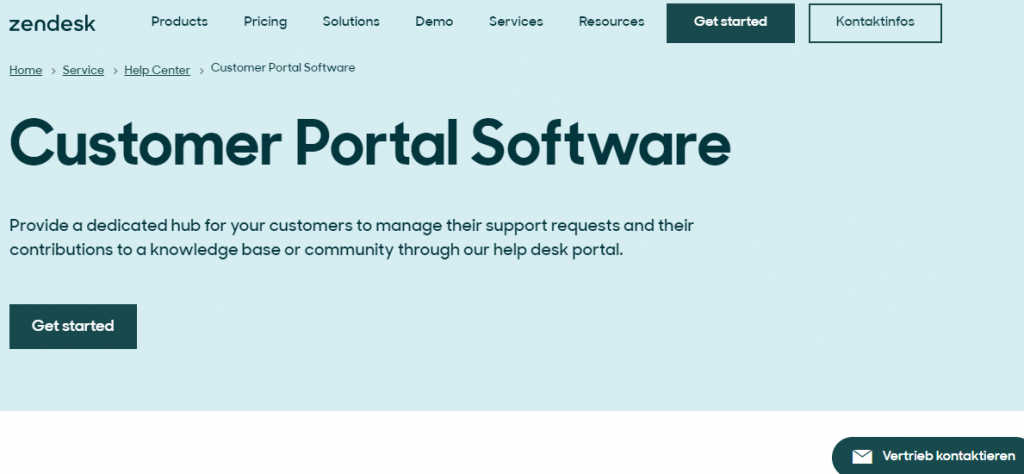Click the envelope icon in Vertrieb kontaktieren

pyautogui.click(x=862, y=456)
